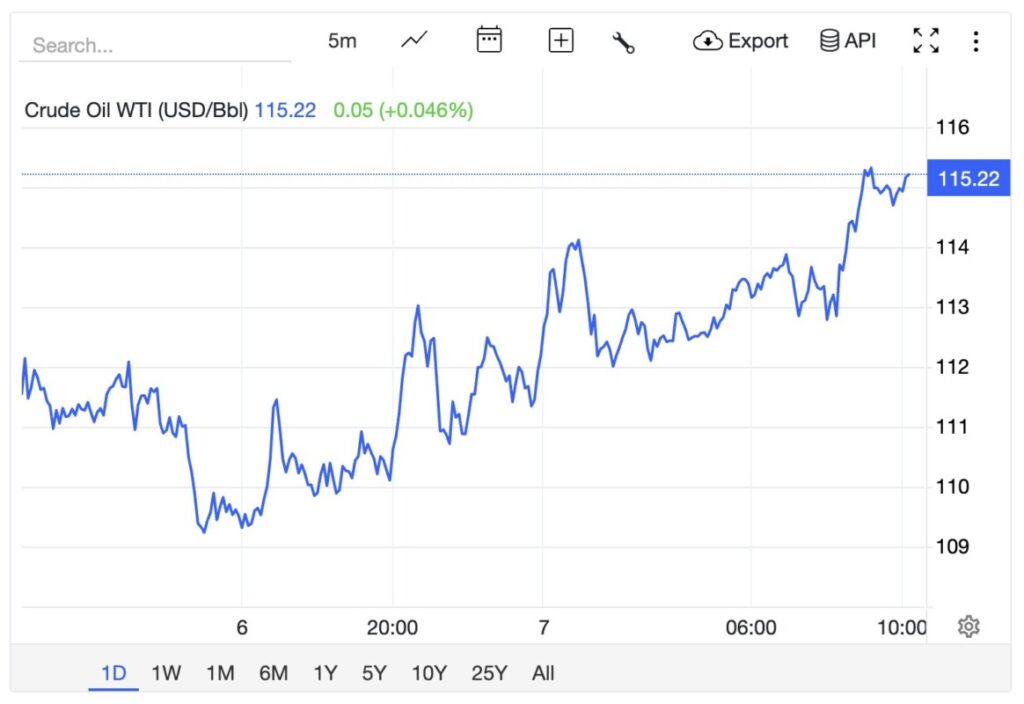Image resolution: width=1024 pixels, height=704 pixels.
Task: Open the calendar date range picker
Action: (x=488, y=39)
